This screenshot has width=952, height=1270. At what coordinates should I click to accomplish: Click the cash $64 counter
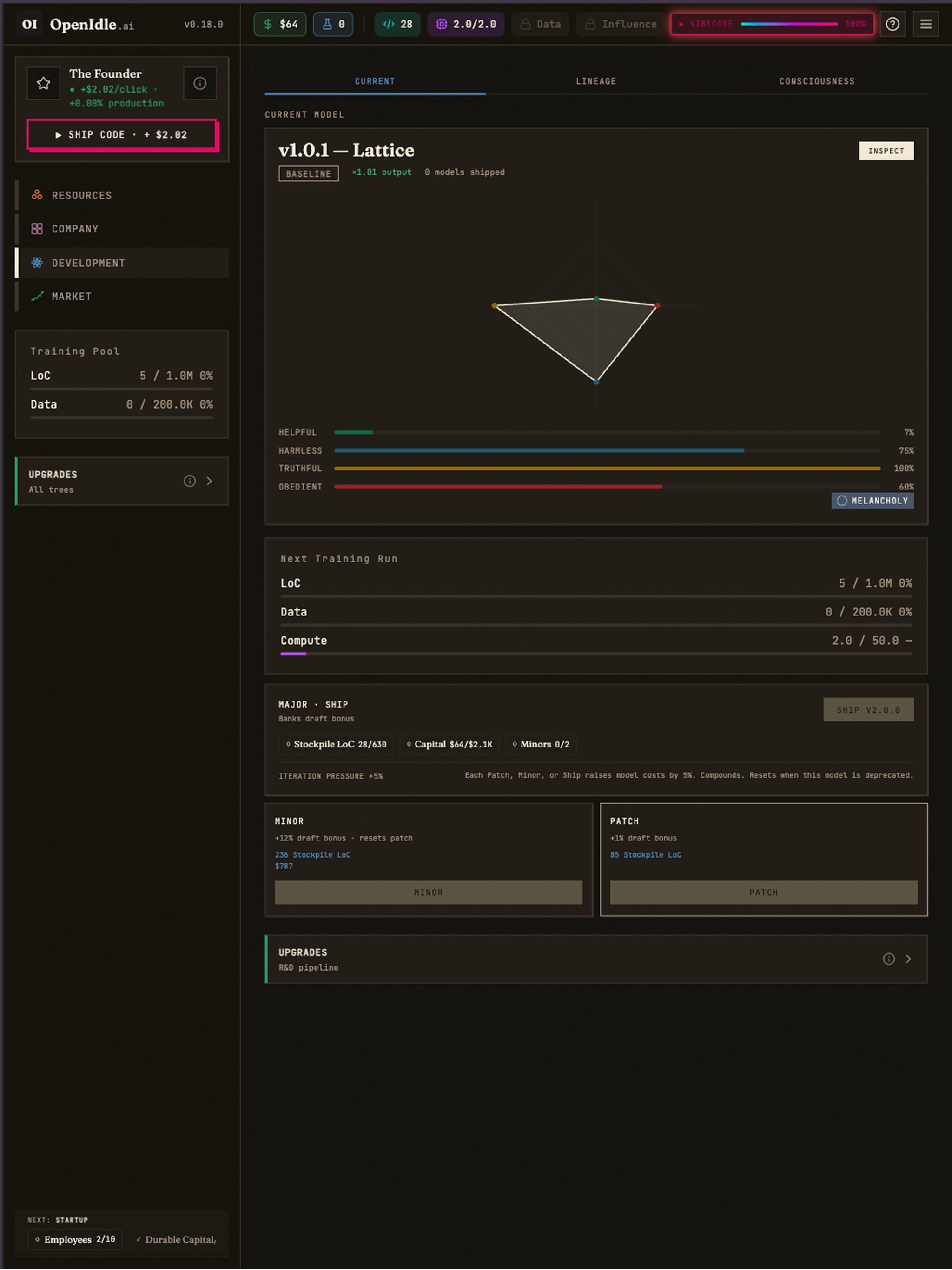[x=280, y=24]
